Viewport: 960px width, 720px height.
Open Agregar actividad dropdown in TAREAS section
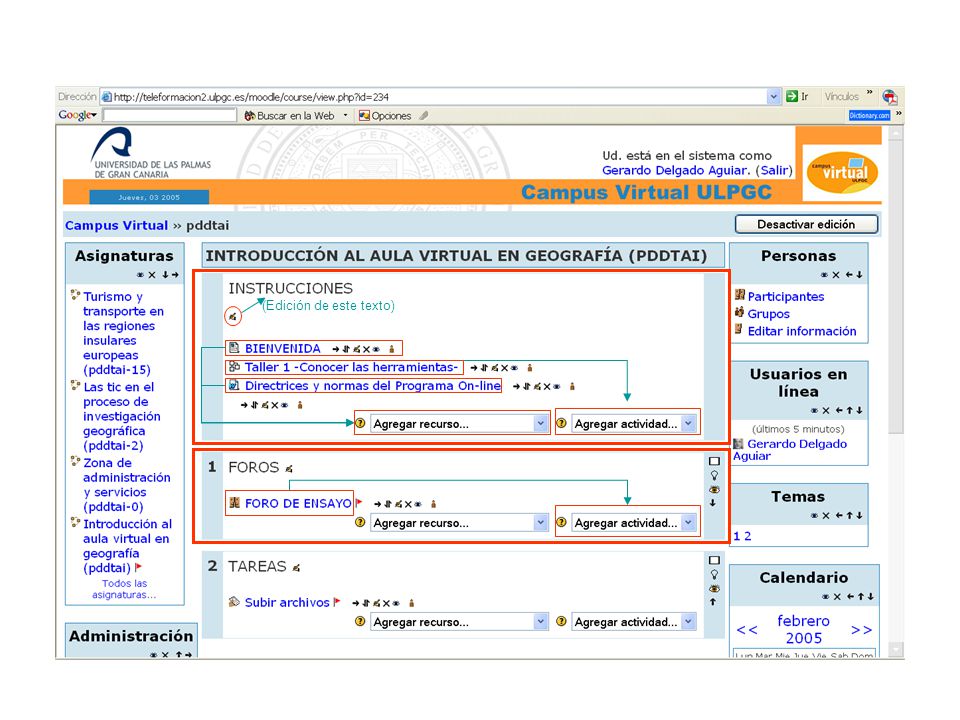pyautogui.click(x=634, y=621)
